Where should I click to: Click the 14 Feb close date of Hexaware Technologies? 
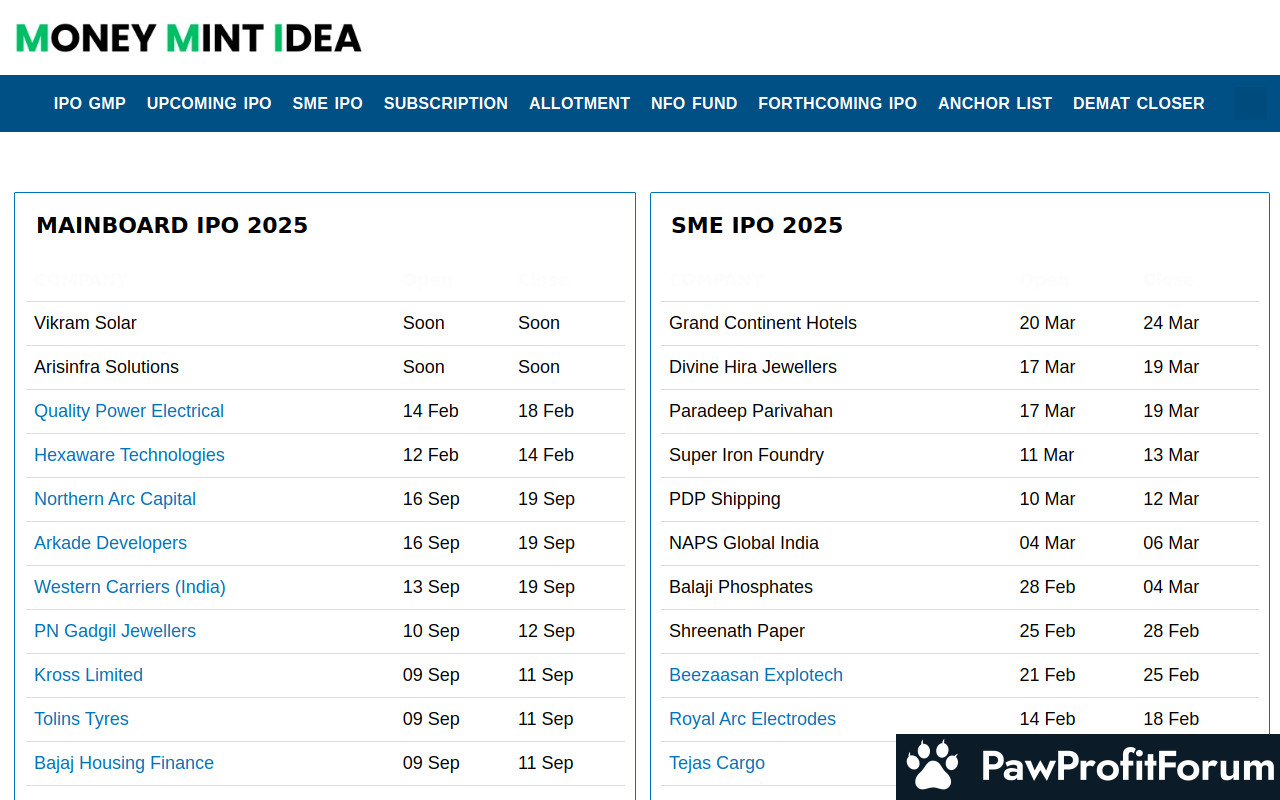point(546,455)
